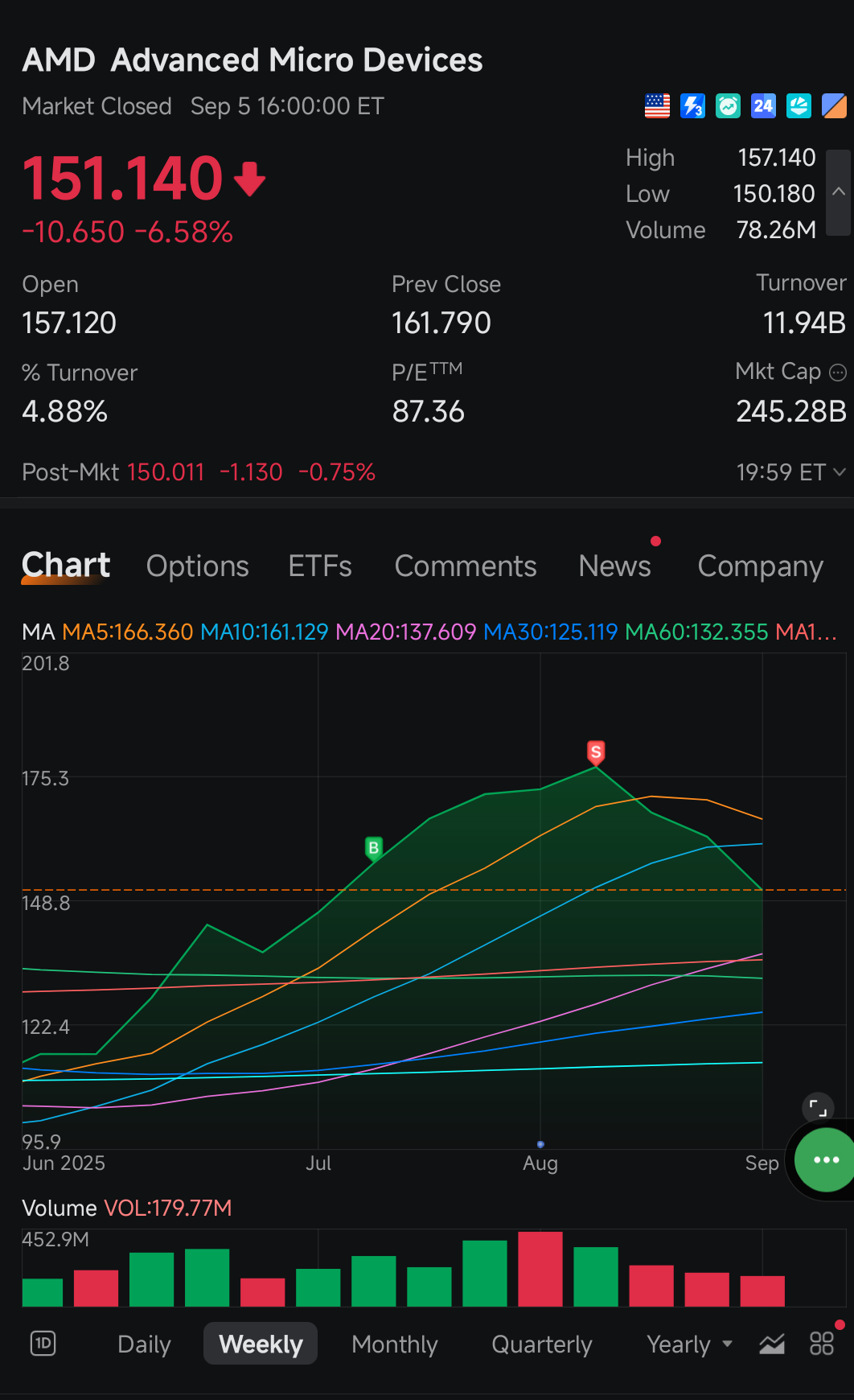Tap the MA10:161.129 indicator label
854x1400 pixels.
click(265, 632)
